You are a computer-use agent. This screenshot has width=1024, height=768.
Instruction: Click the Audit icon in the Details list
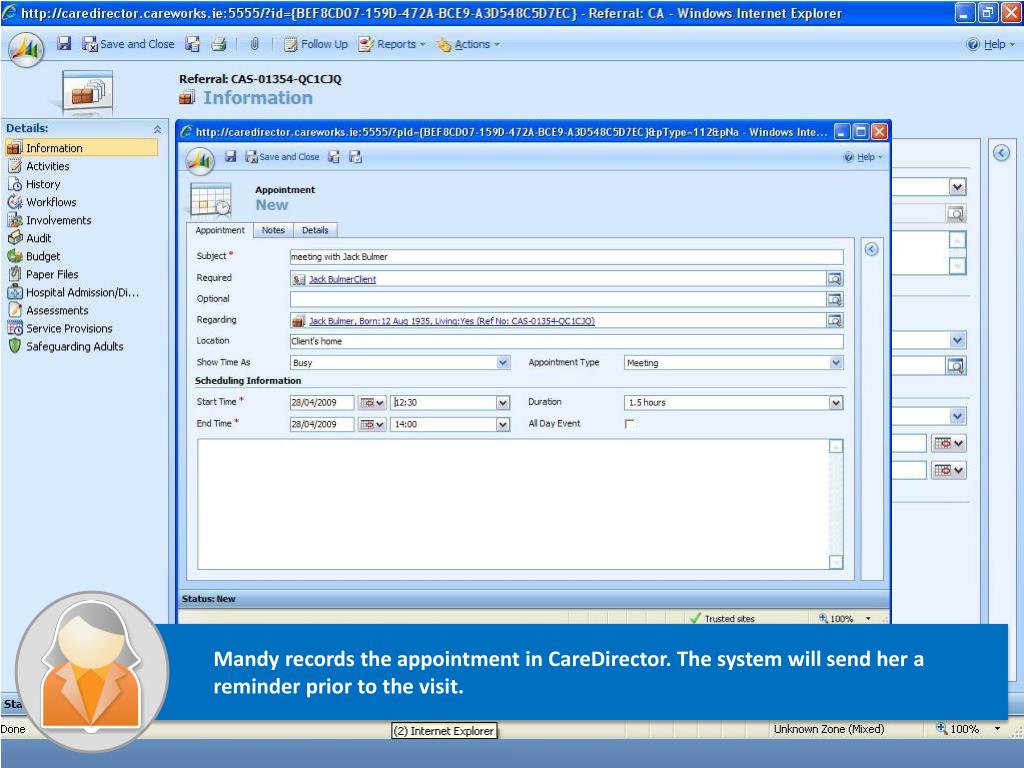tap(15, 238)
